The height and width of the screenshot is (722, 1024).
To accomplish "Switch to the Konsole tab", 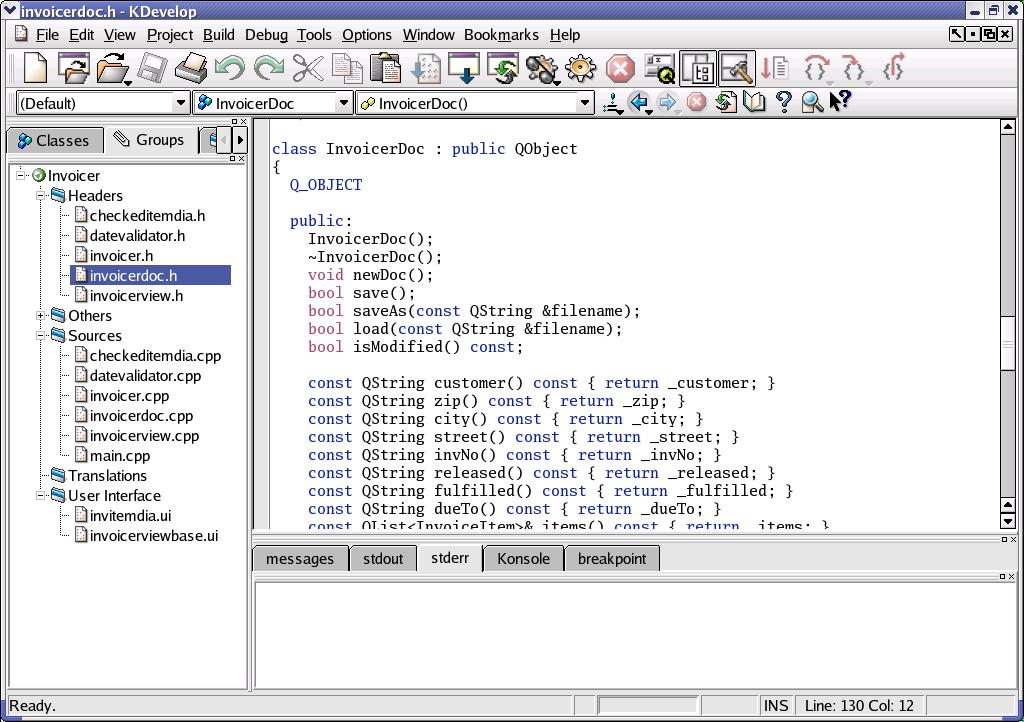I will pyautogui.click(x=523, y=559).
